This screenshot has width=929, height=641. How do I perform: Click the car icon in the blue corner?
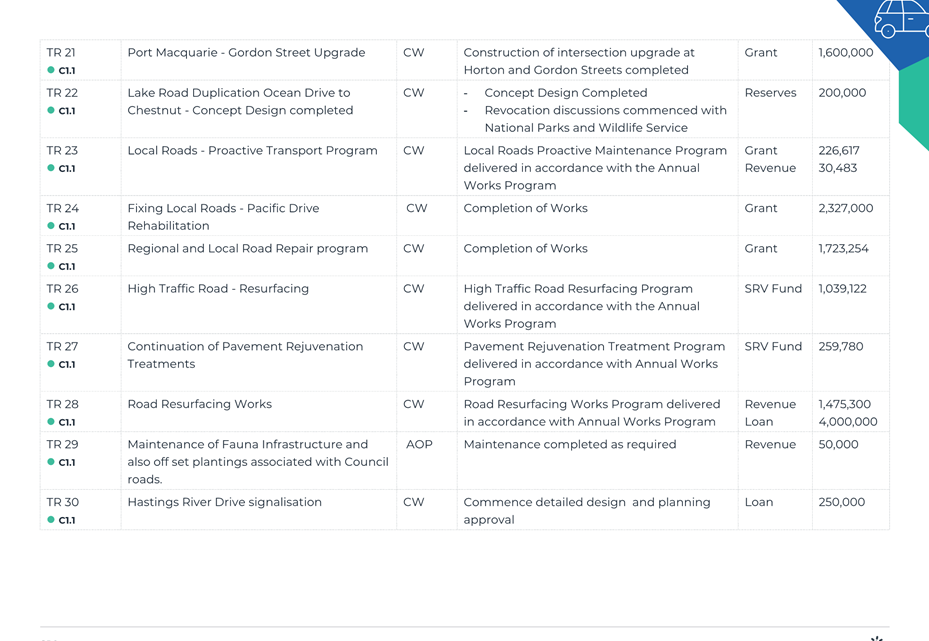(901, 18)
